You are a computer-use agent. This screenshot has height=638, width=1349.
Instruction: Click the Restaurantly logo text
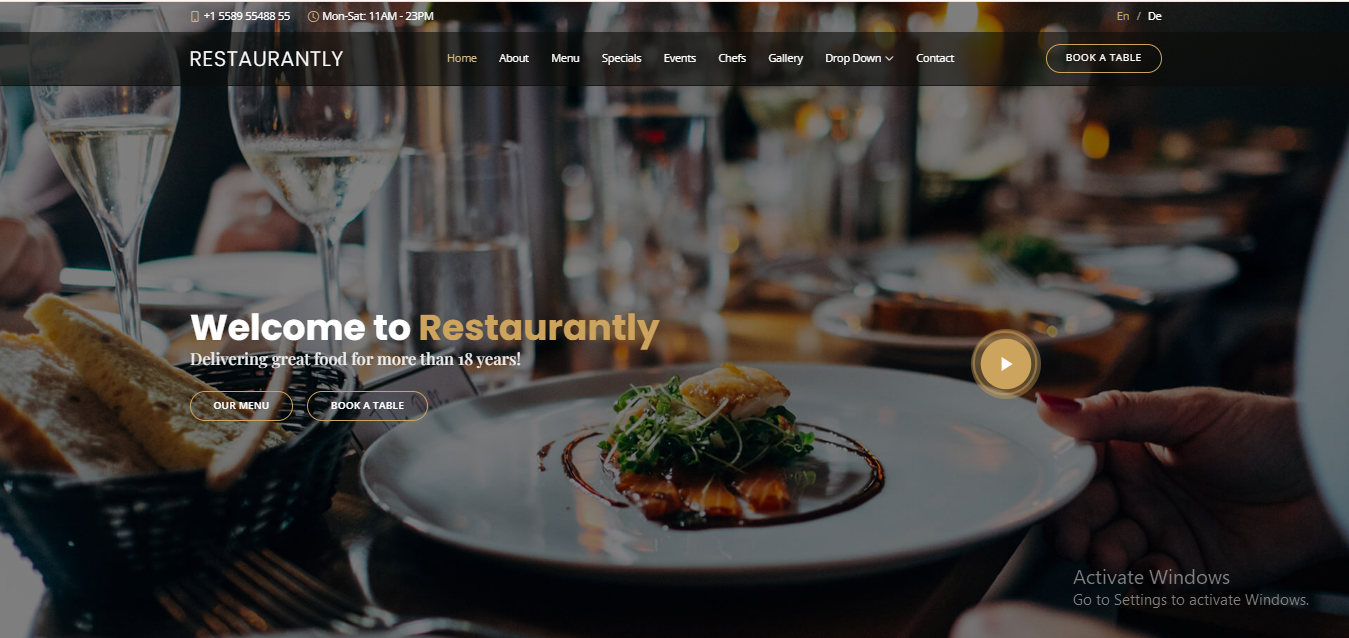click(x=266, y=59)
